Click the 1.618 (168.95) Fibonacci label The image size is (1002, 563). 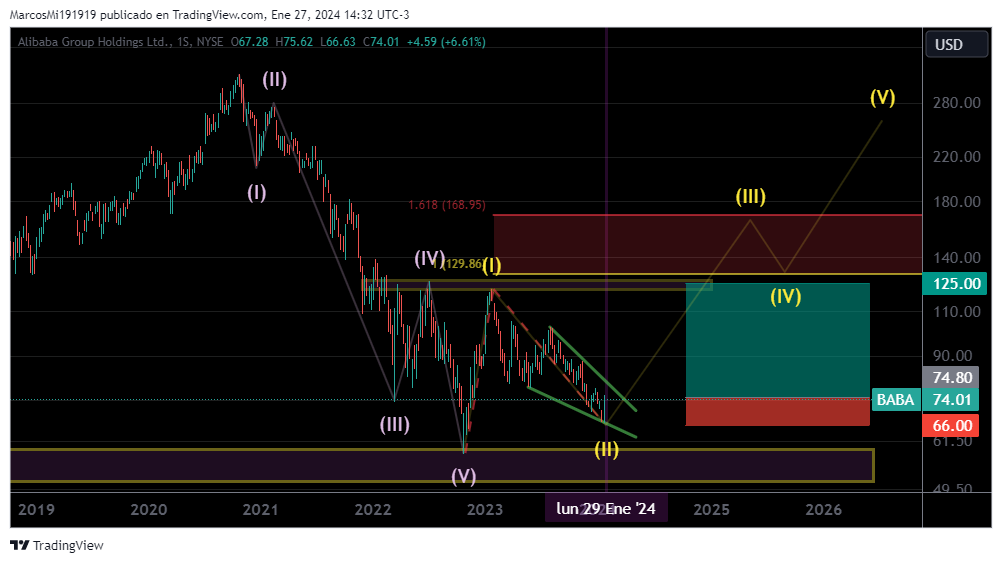447,205
